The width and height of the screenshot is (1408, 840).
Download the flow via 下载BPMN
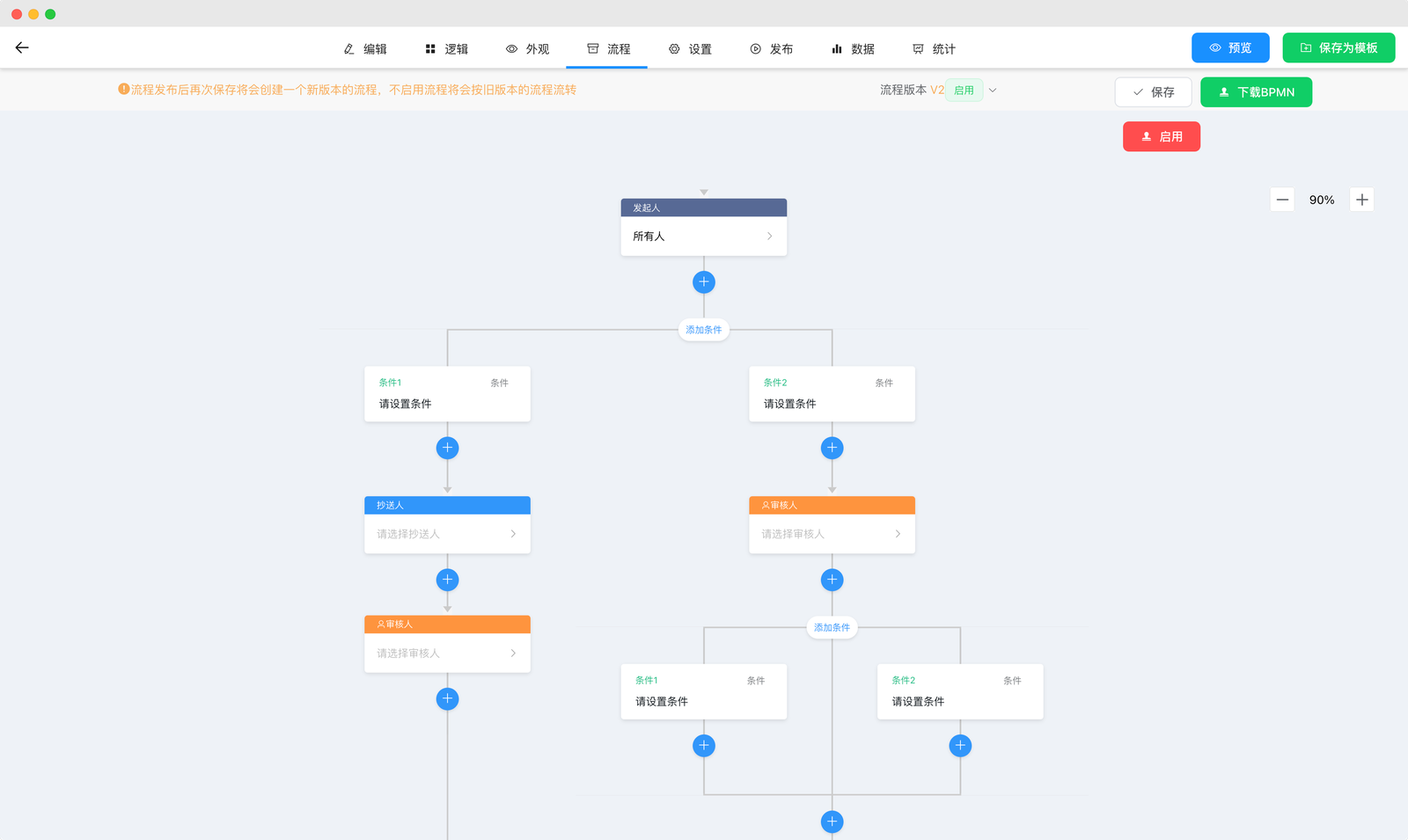click(x=1256, y=92)
